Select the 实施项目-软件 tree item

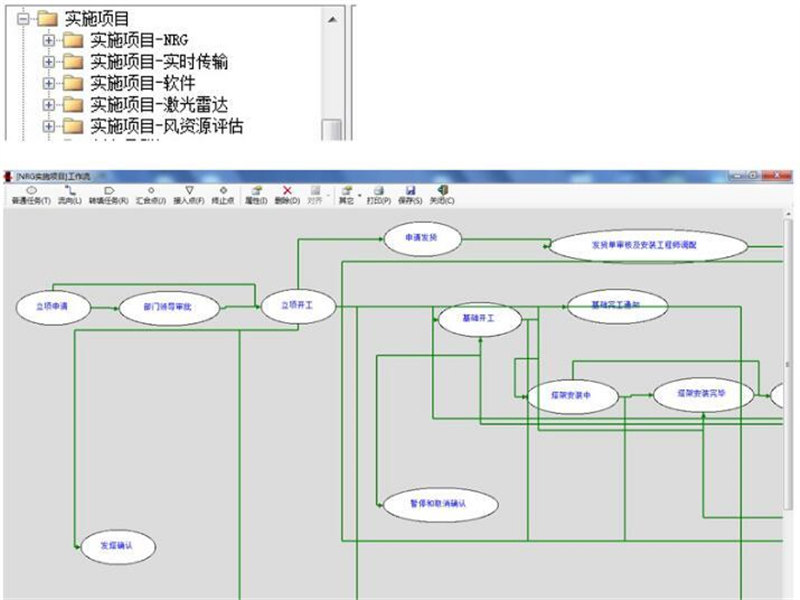pos(143,83)
